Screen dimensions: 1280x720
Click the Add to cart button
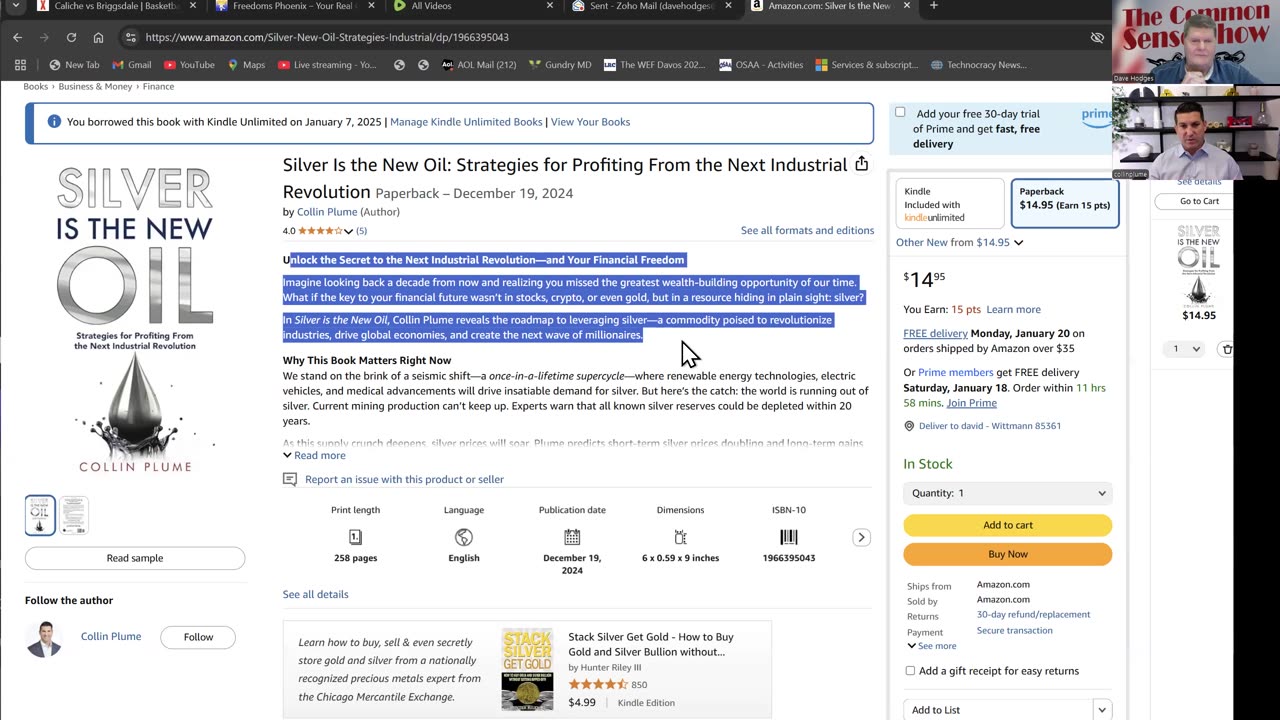pos(1007,525)
